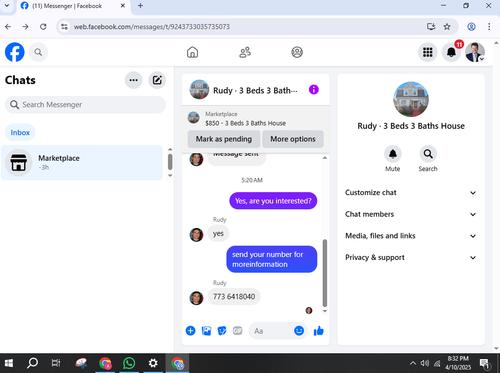This screenshot has height=373, width=500.
Task: Select the message '773 6418040'
Action: pyautogui.click(x=234, y=296)
